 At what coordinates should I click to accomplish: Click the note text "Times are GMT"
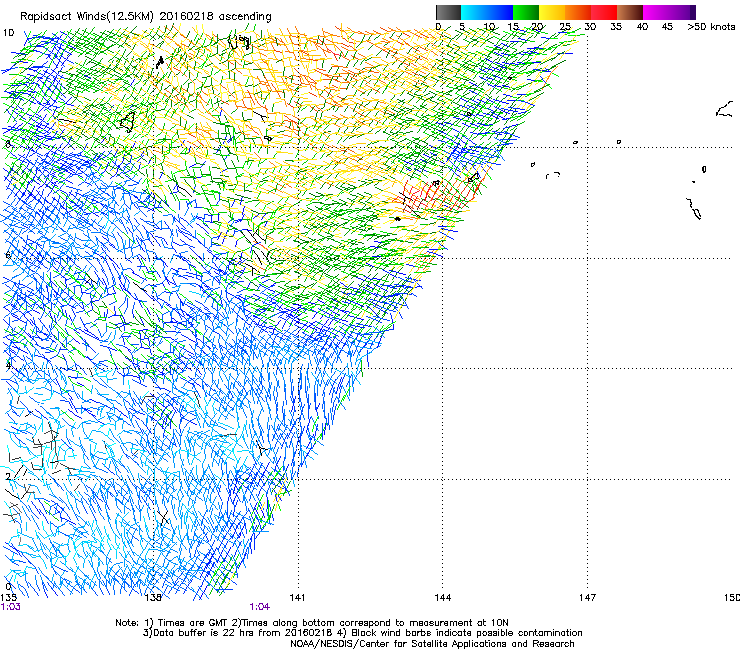[192, 623]
